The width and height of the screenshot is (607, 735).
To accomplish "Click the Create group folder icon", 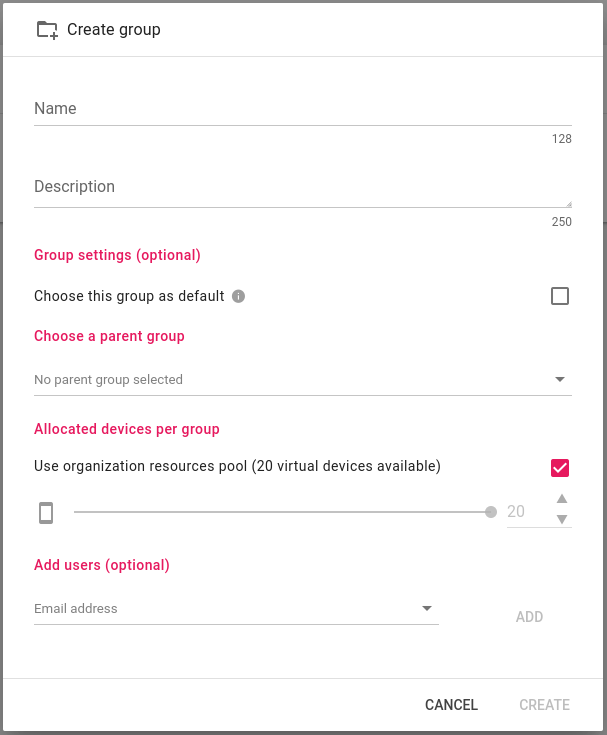I will tap(47, 30).
